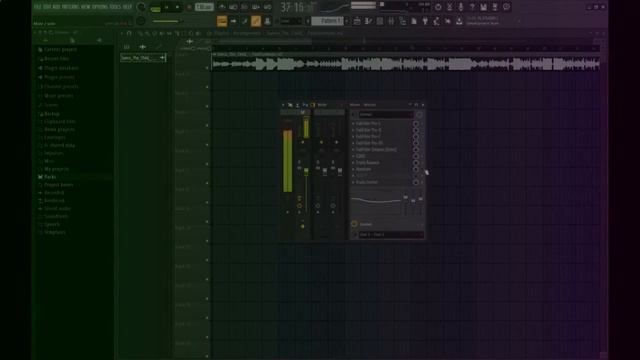Screen dimensions: 640x360
Task: Click the Fruity Balance effect slot
Action: click(382, 162)
